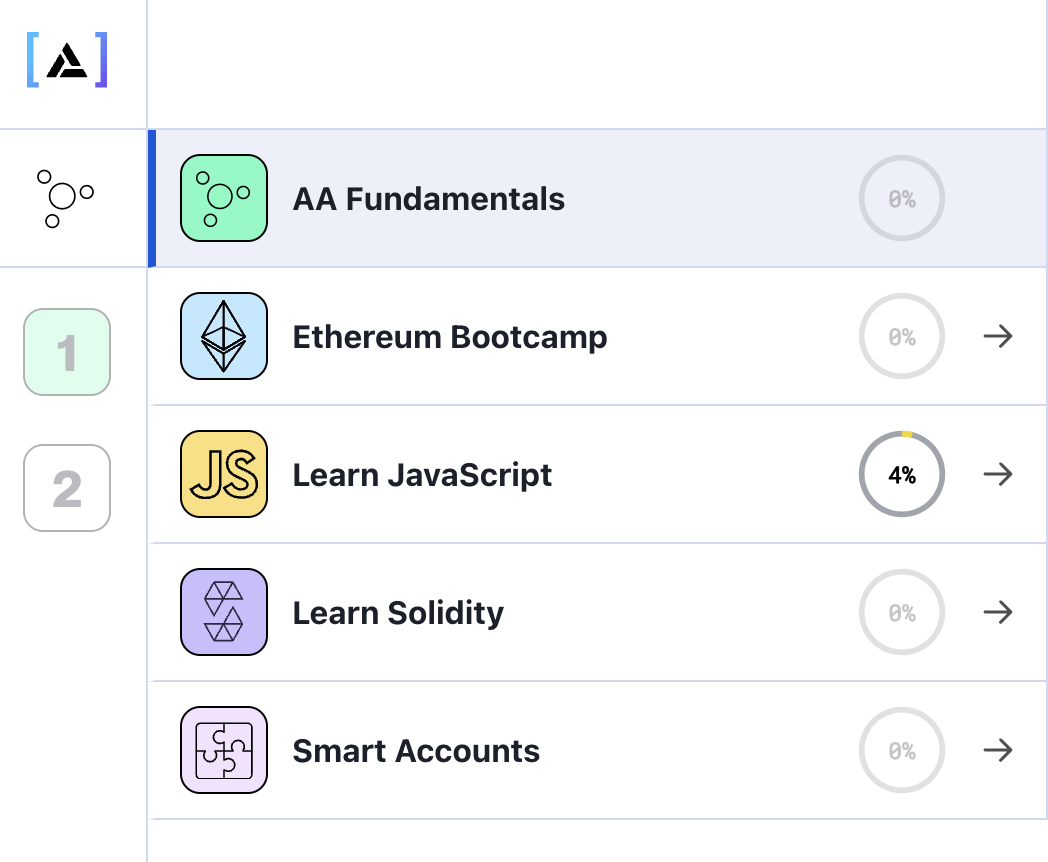Viewport: 1048px width, 862px height.
Task: Select the Learn JavaScript course title
Action: click(x=422, y=475)
